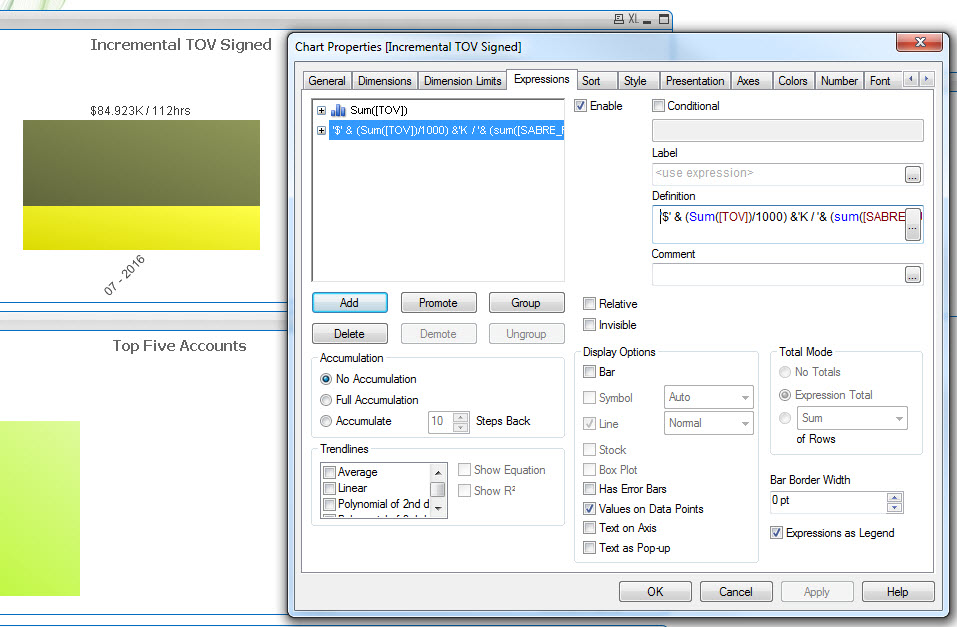Maximize the Incremental TOV Signed chart object
Screen dimensions: 957x627
pos(663,19)
